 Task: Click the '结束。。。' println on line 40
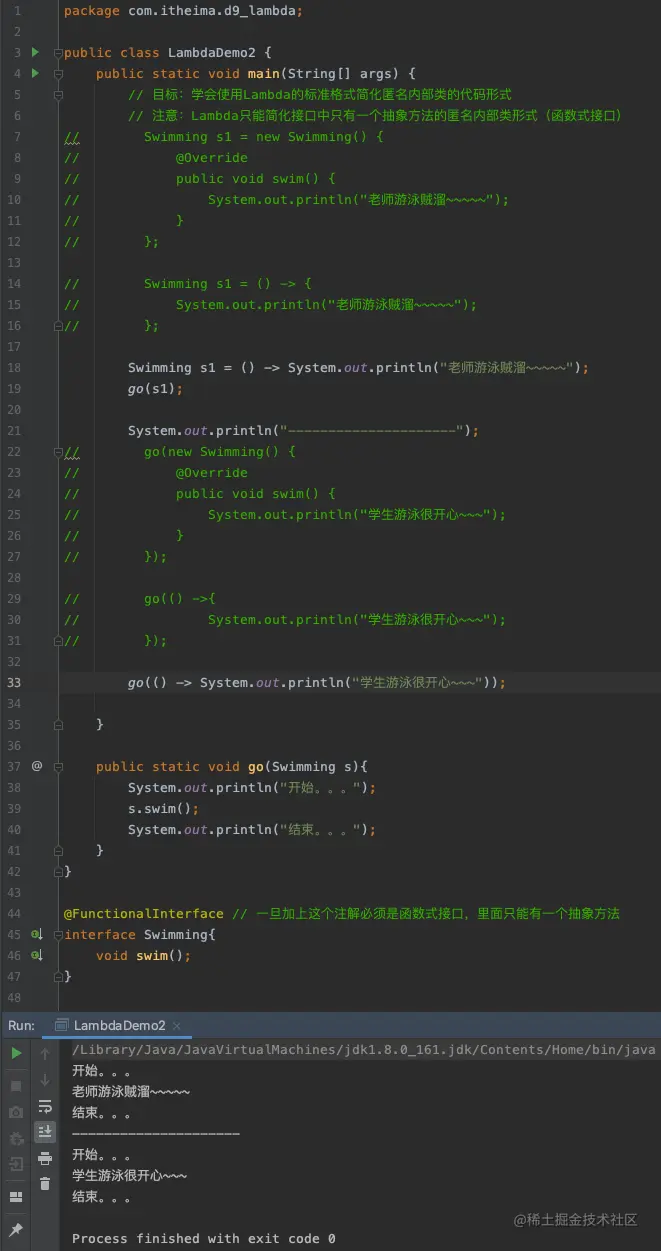coord(252,829)
